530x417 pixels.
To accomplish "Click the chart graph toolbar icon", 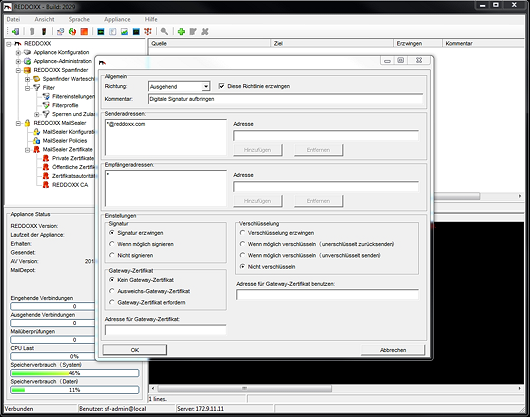I will [x=124, y=31].
